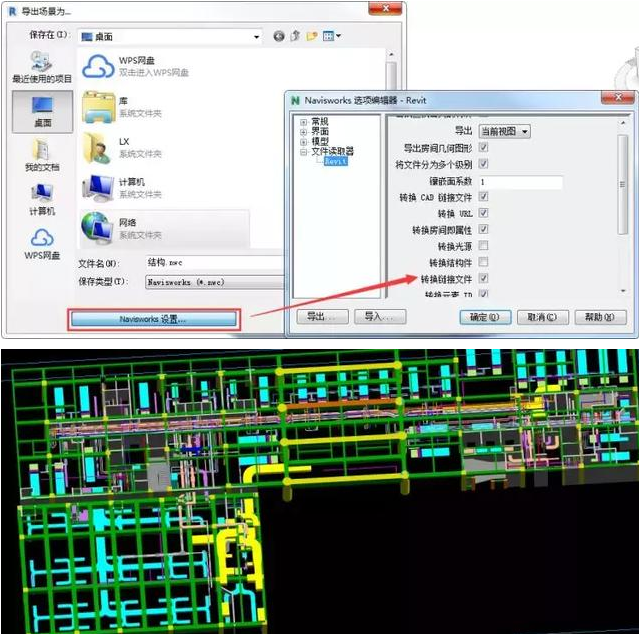Screen dimensions: 639x634
Task: Create a new folder
Action: pyautogui.click(x=312, y=36)
